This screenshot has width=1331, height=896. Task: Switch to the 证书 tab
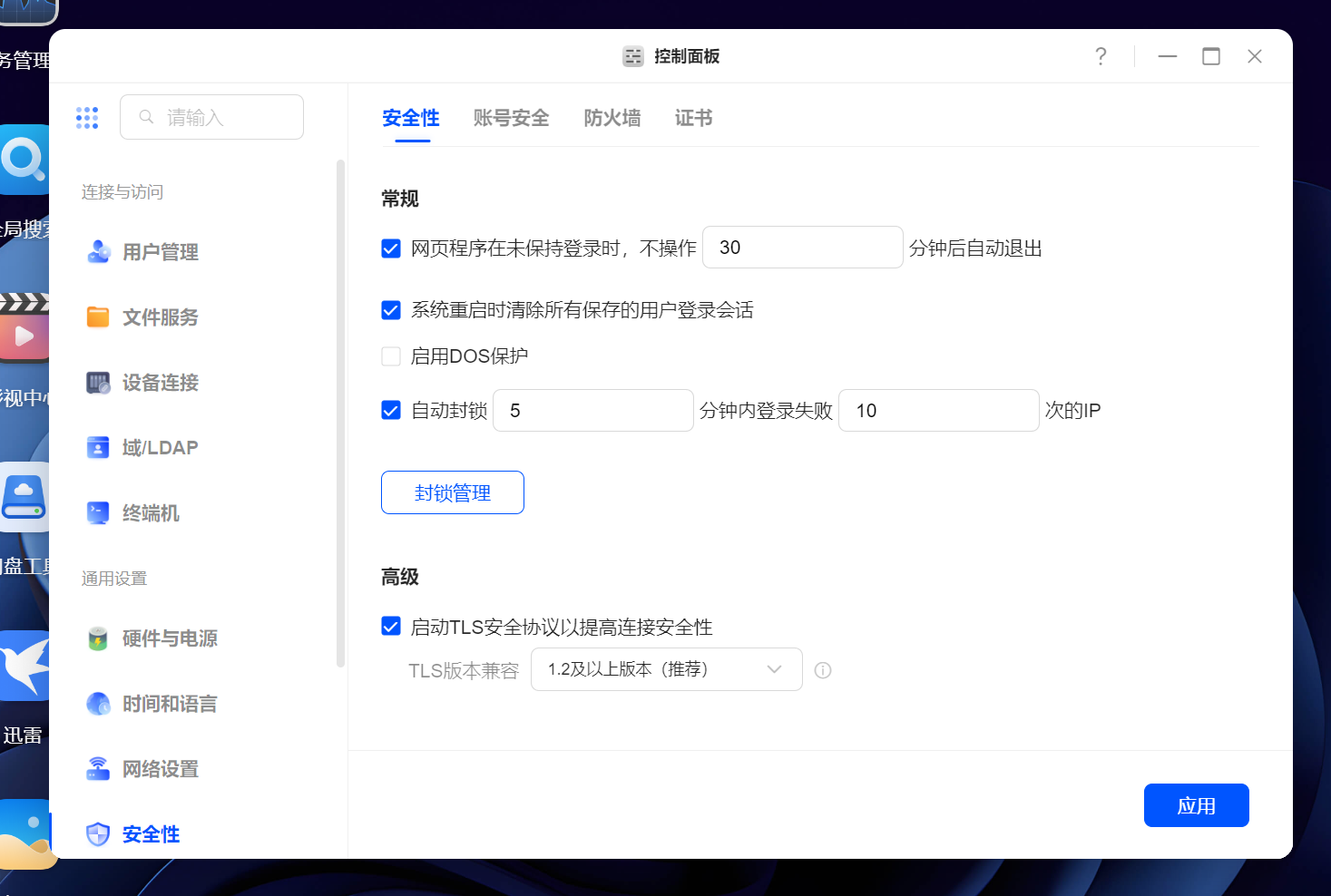[694, 118]
